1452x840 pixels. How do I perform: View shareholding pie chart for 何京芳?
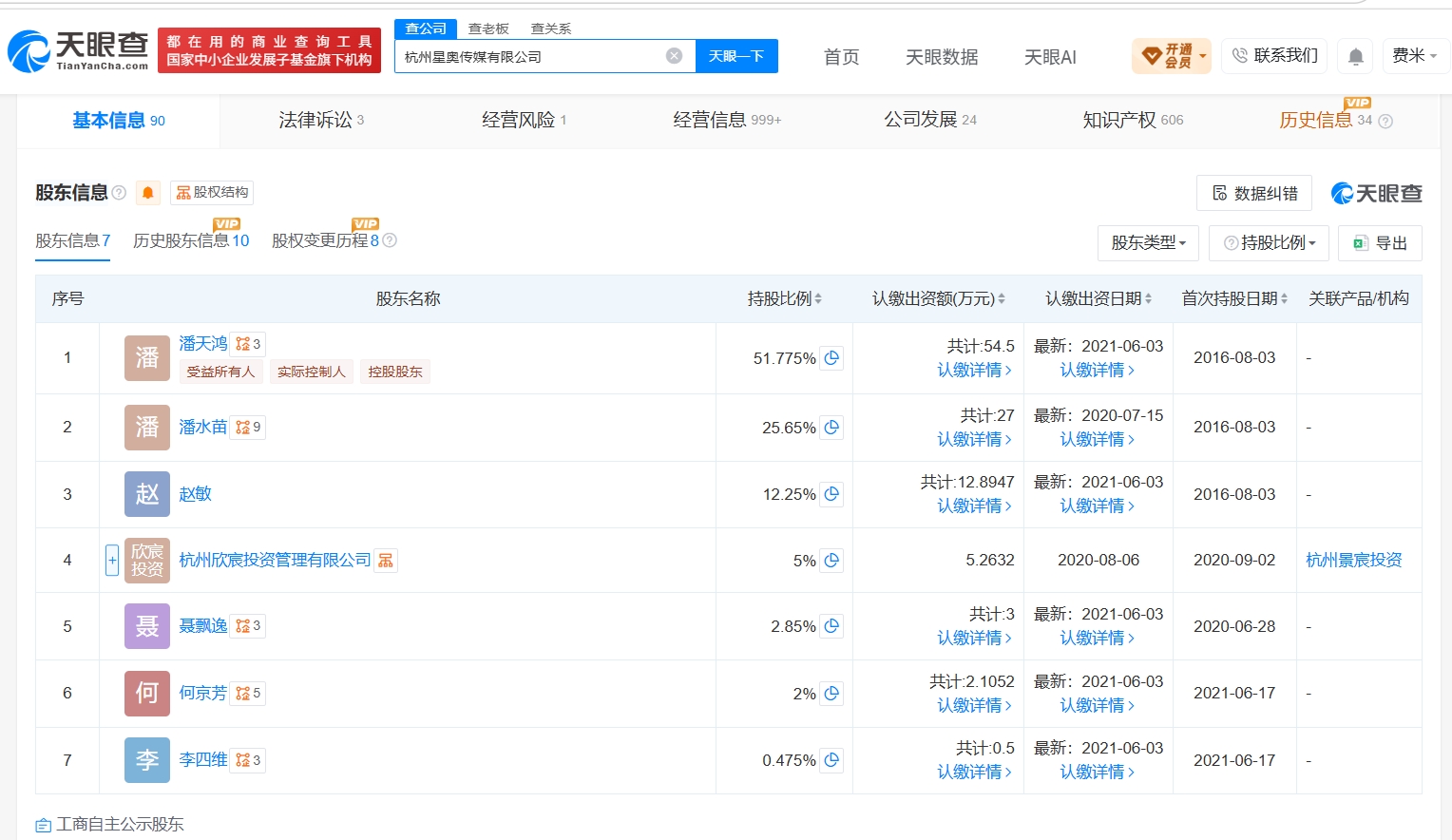(x=831, y=694)
